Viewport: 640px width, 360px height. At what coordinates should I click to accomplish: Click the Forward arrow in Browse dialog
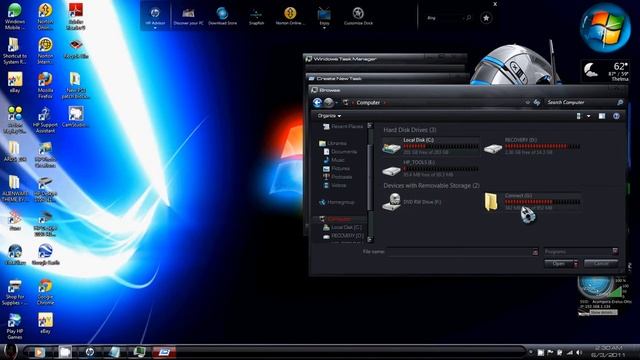click(329, 102)
